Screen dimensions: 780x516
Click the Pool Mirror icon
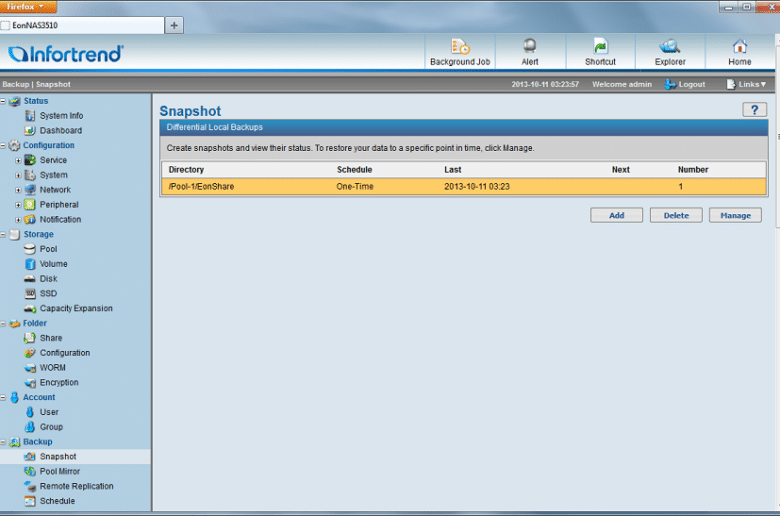point(30,471)
